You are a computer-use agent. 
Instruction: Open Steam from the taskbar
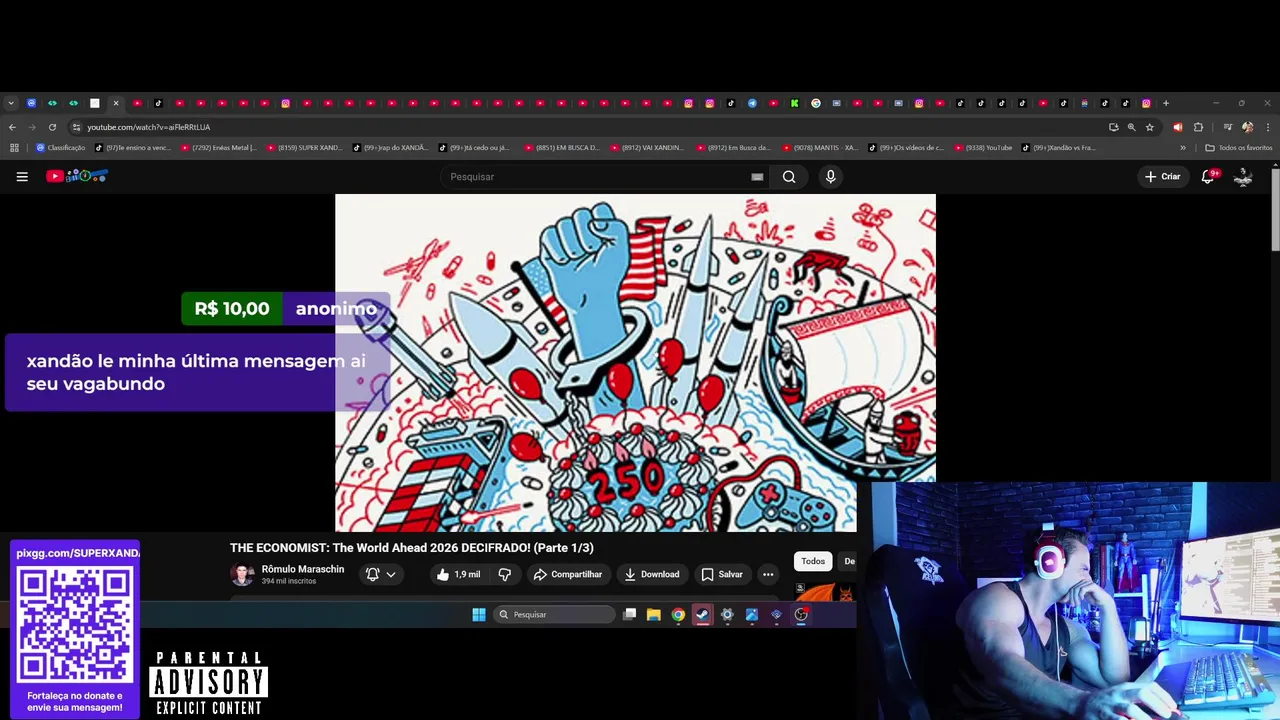point(702,615)
